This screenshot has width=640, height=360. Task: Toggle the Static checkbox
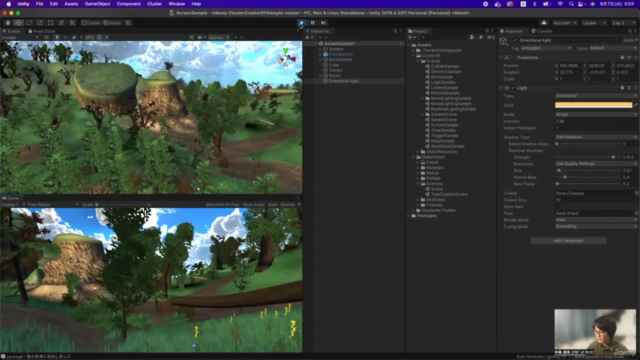click(x=620, y=40)
